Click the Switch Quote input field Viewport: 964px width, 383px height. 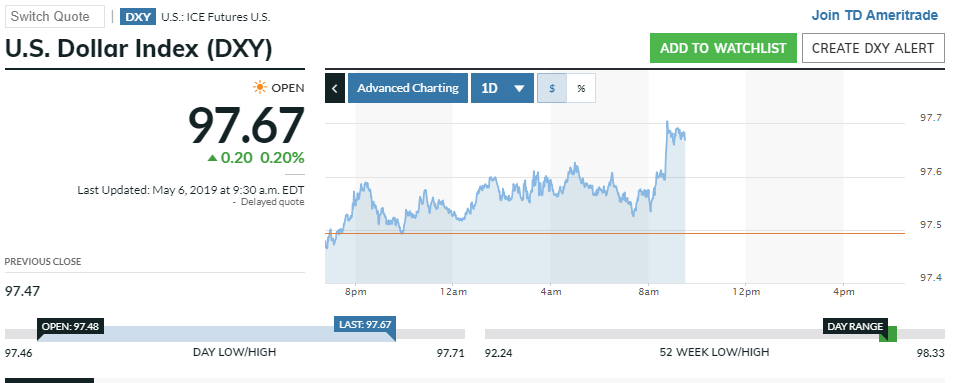click(x=55, y=17)
